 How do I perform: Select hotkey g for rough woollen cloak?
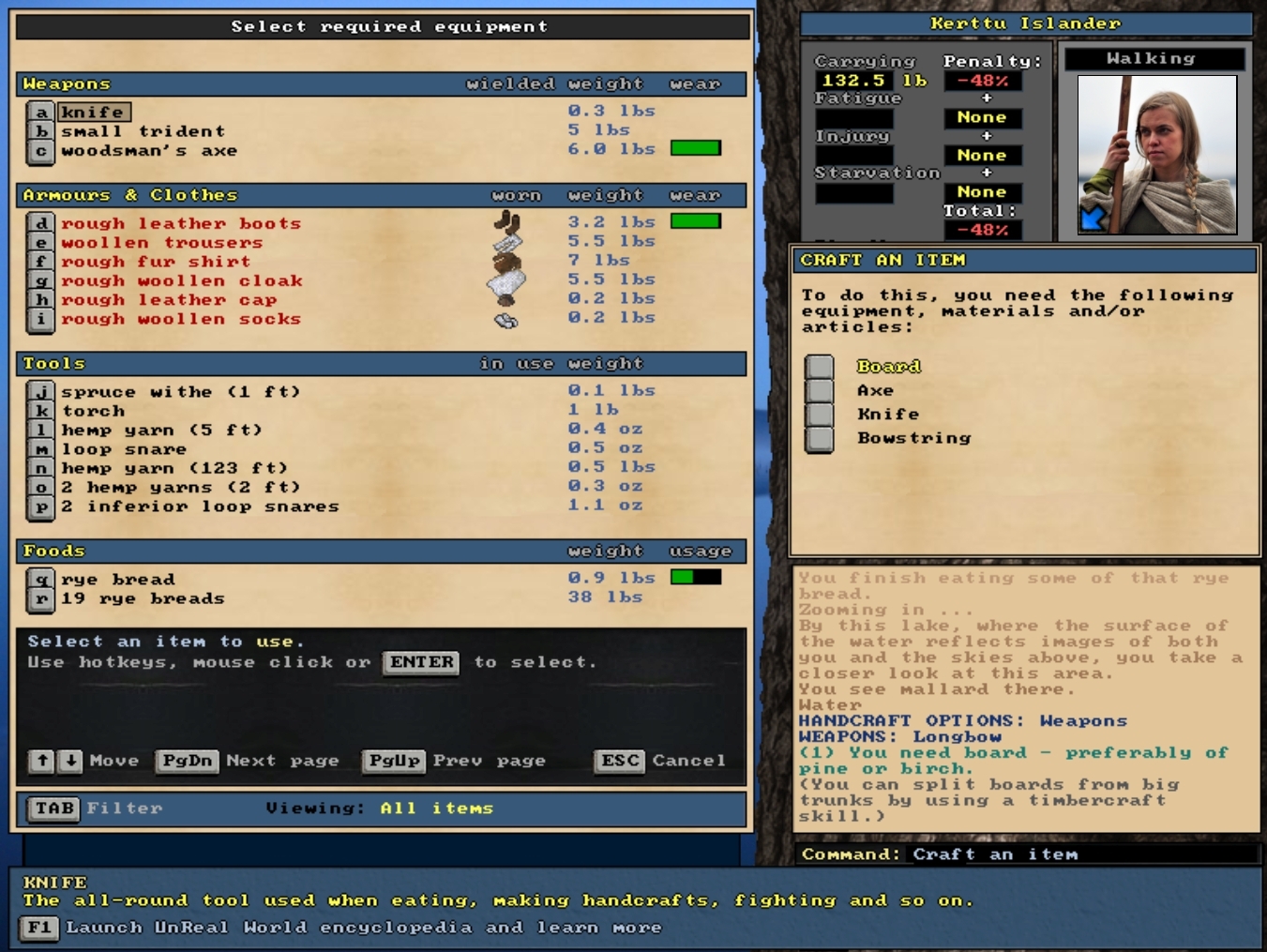click(40, 280)
